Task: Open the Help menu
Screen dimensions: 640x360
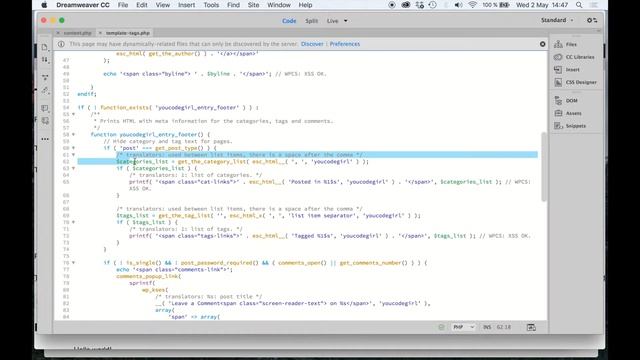Action: (305, 5)
